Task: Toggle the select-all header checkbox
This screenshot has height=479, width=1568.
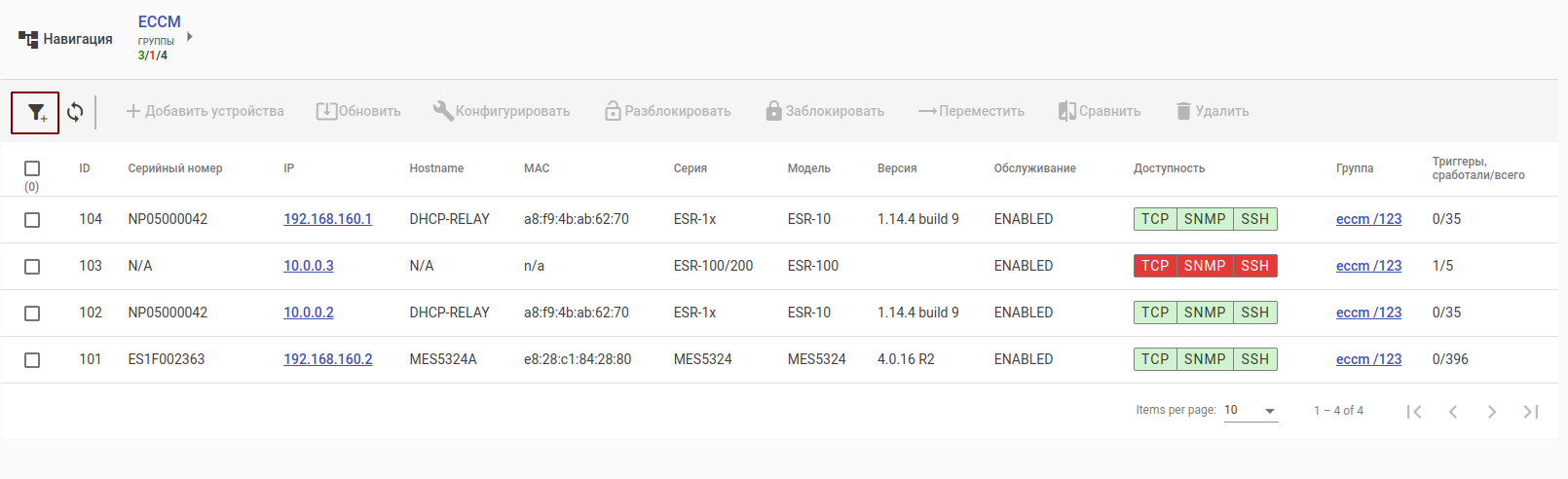Action: tap(32, 168)
